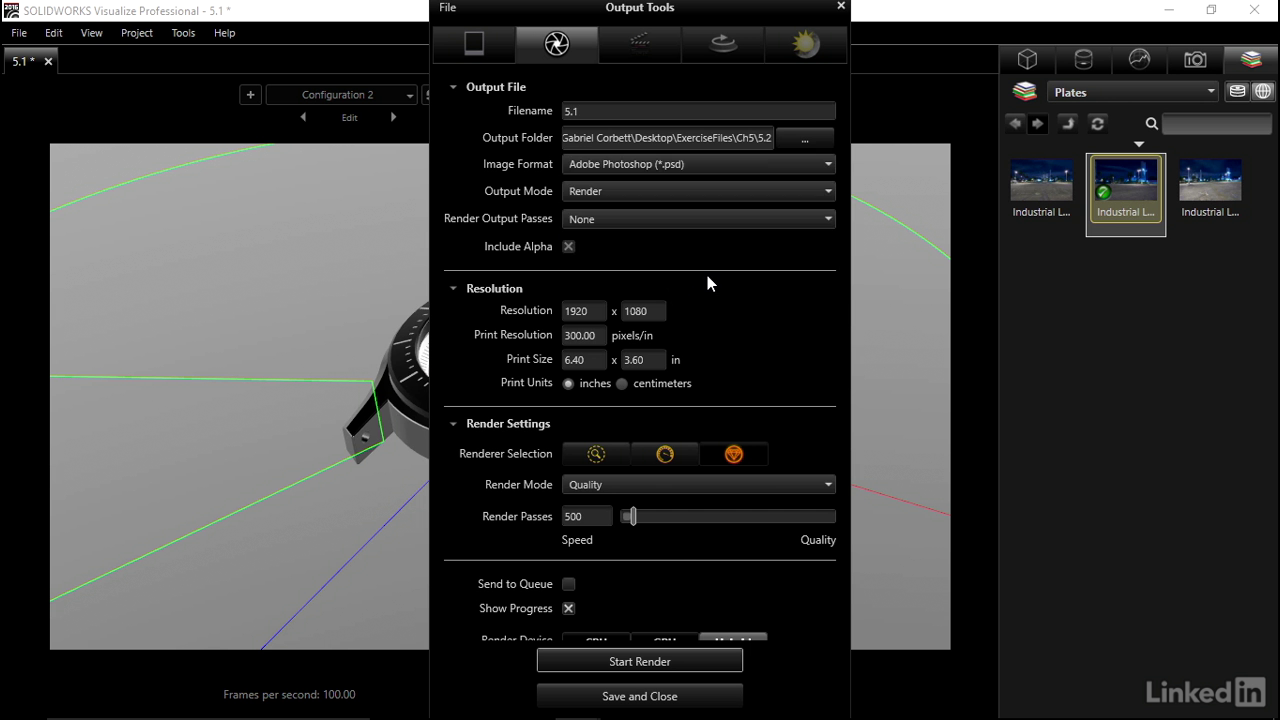
Task: Click the Filename input field
Action: [698, 111]
